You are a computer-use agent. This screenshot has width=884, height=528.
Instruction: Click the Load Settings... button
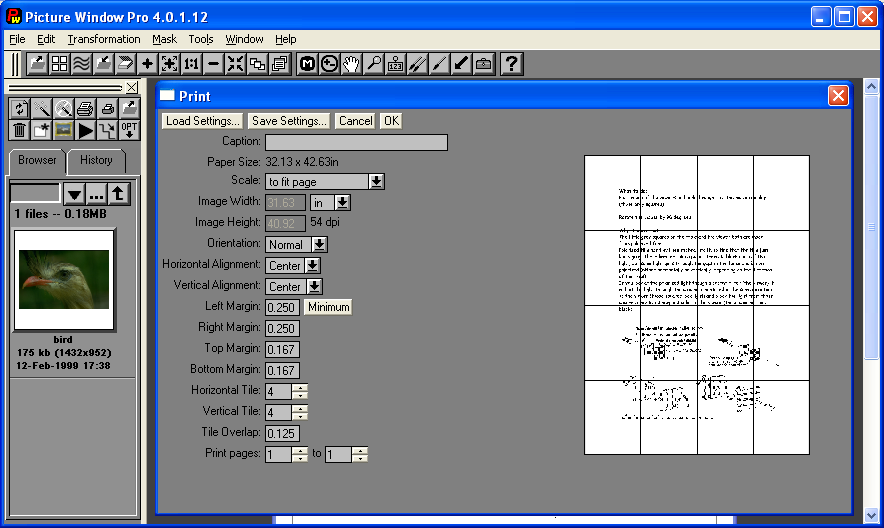(x=202, y=121)
